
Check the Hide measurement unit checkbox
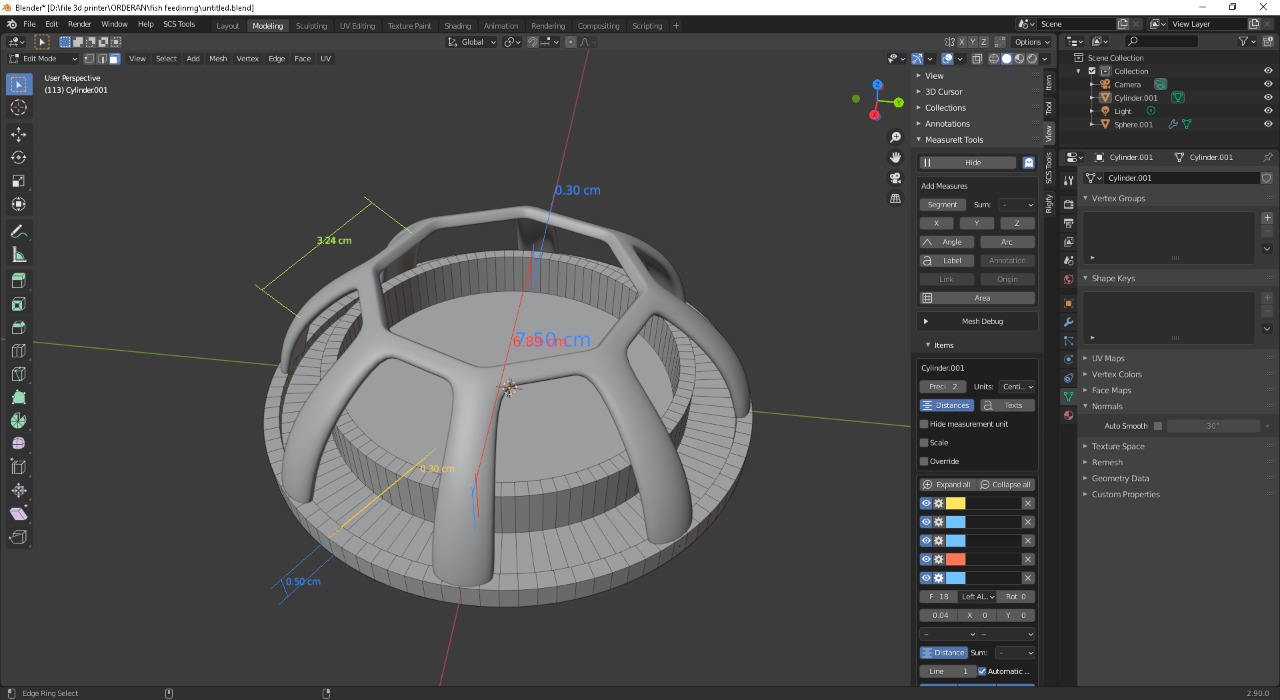click(x=923, y=423)
